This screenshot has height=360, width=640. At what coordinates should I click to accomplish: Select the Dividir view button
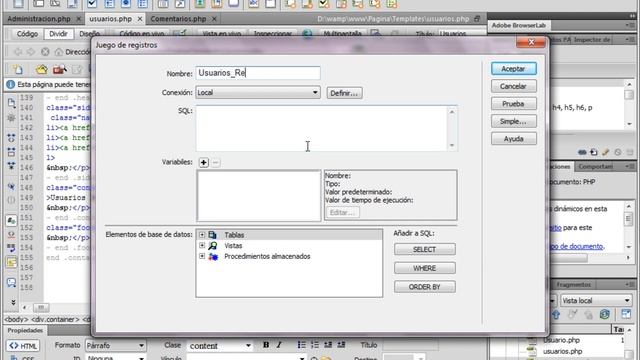point(58,34)
